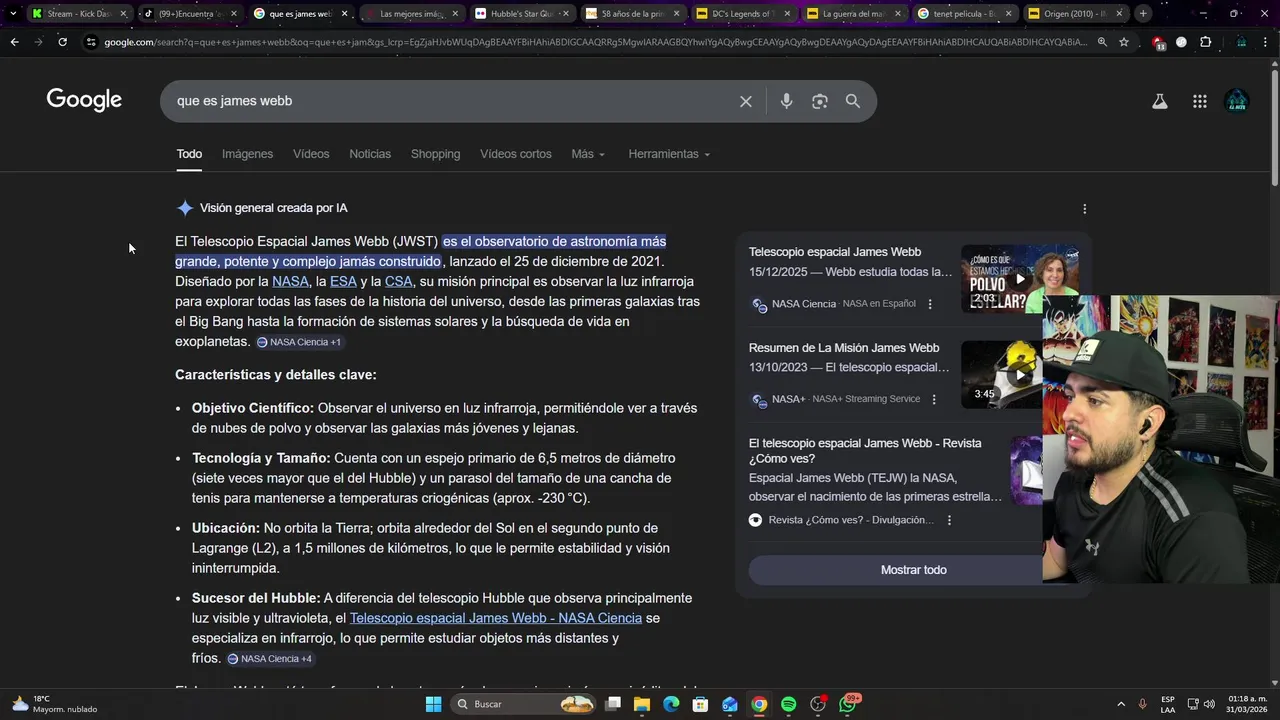Open the tab search dropdown arrow

[x=12, y=14]
